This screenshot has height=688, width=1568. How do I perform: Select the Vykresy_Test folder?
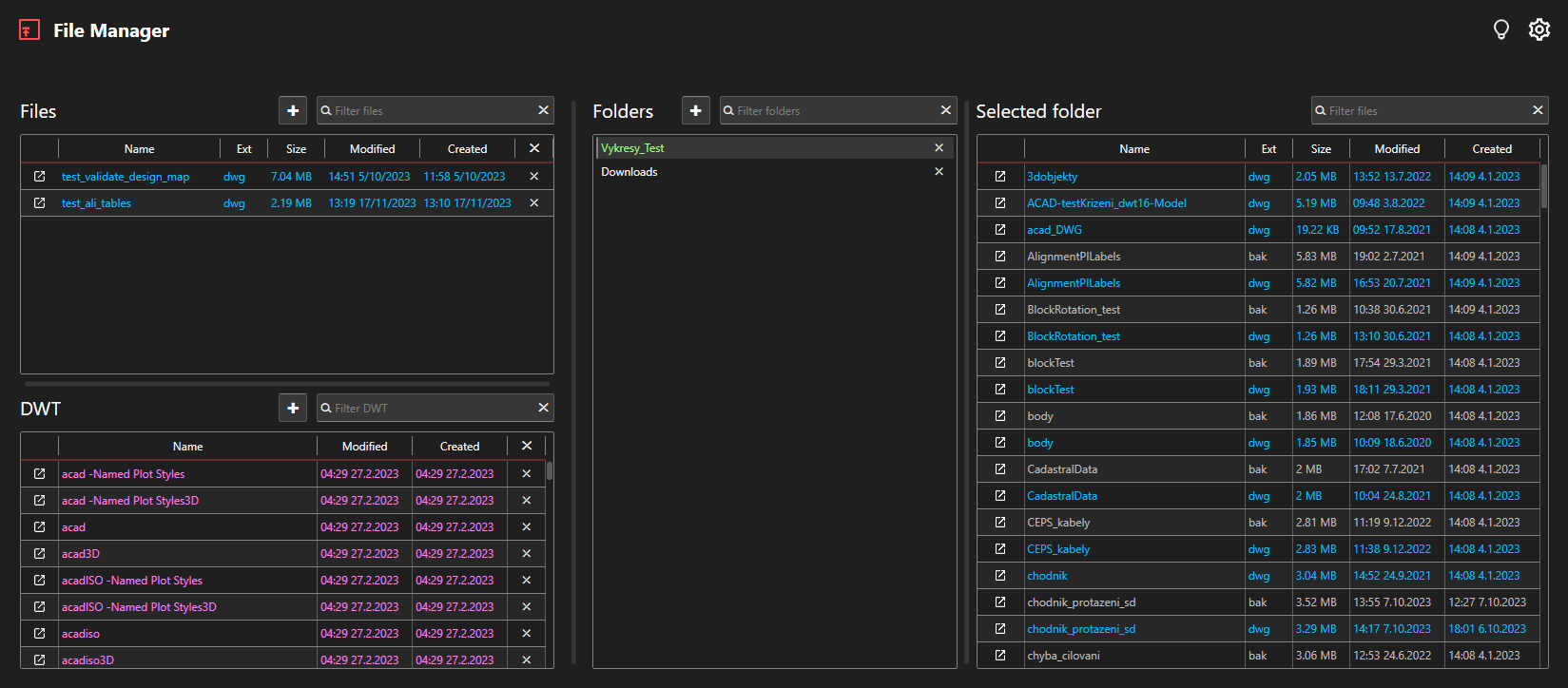pyautogui.click(x=633, y=148)
